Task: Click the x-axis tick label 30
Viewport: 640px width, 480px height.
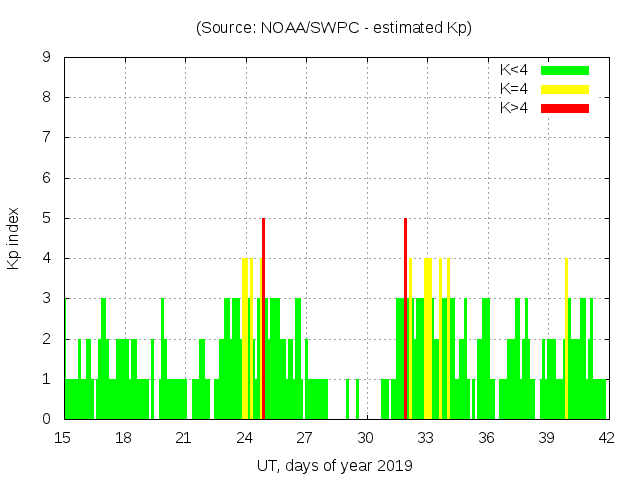Action: point(366,438)
